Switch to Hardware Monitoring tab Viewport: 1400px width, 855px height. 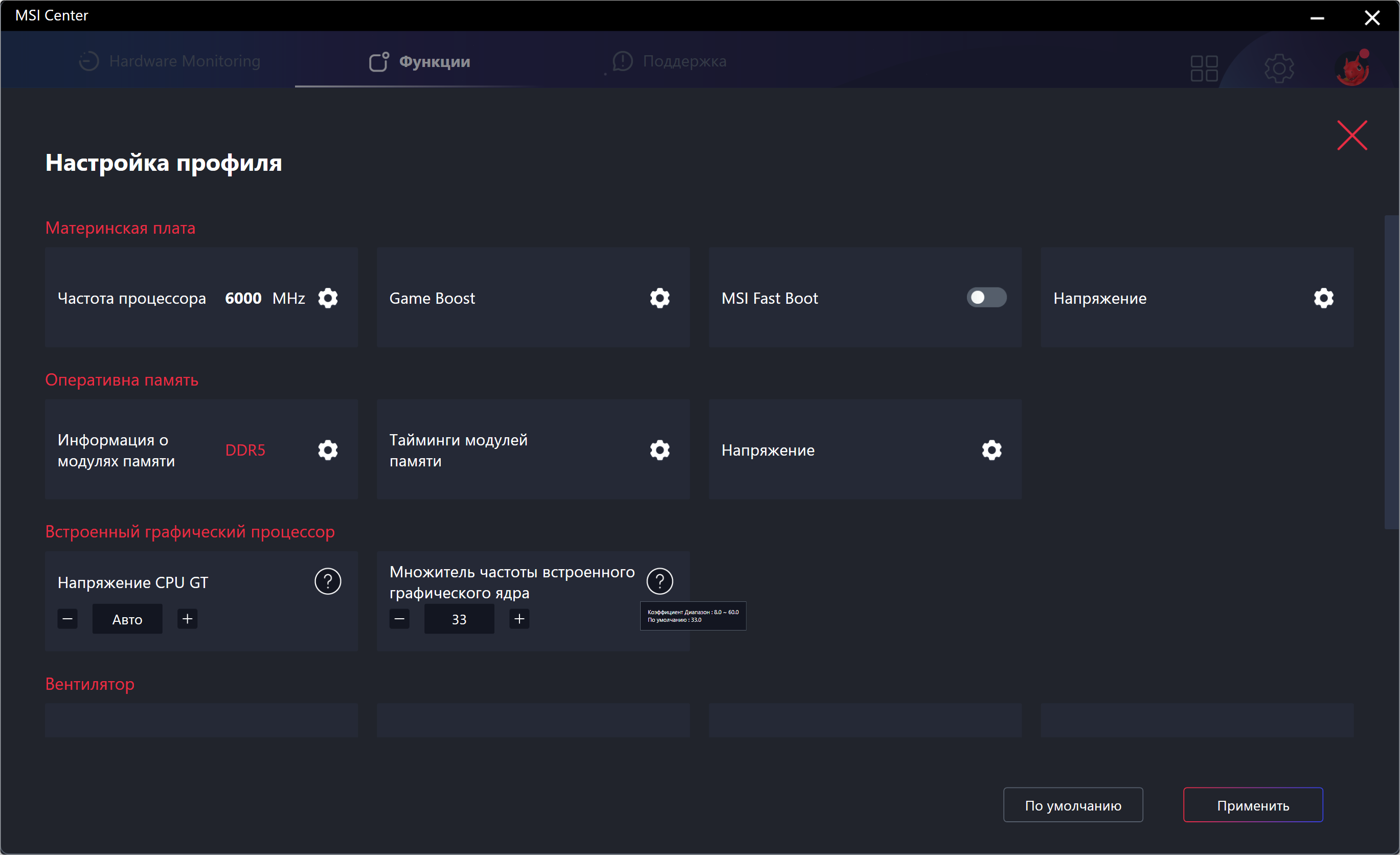pyautogui.click(x=169, y=61)
